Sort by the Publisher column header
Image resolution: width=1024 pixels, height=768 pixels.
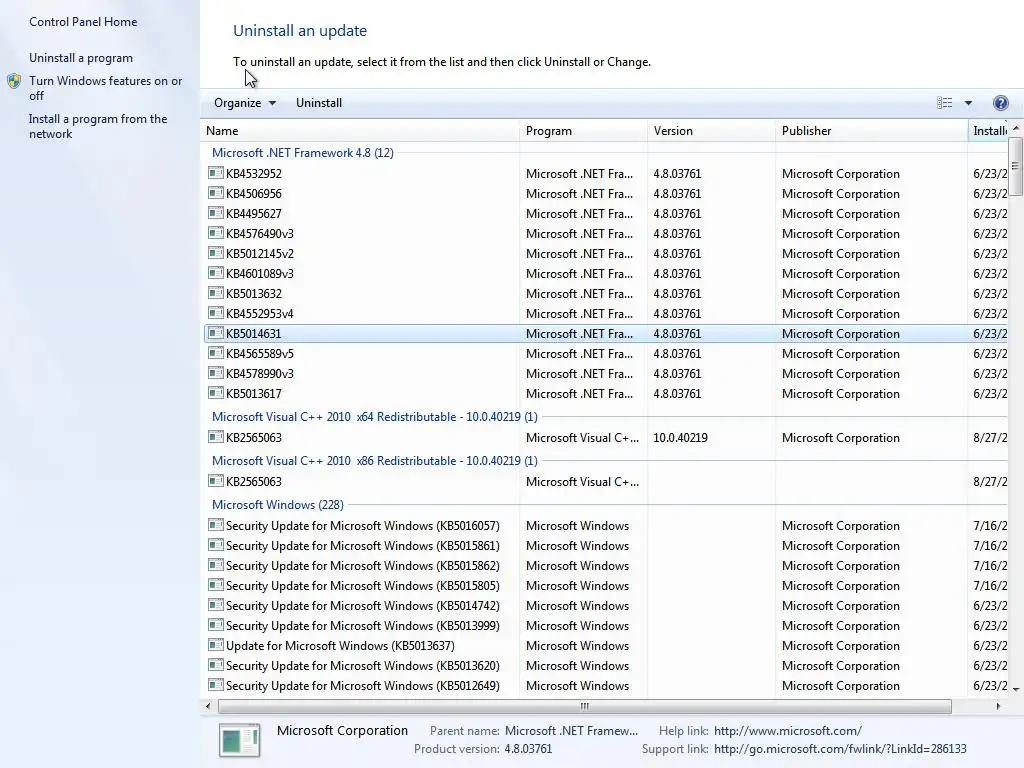[x=871, y=131]
